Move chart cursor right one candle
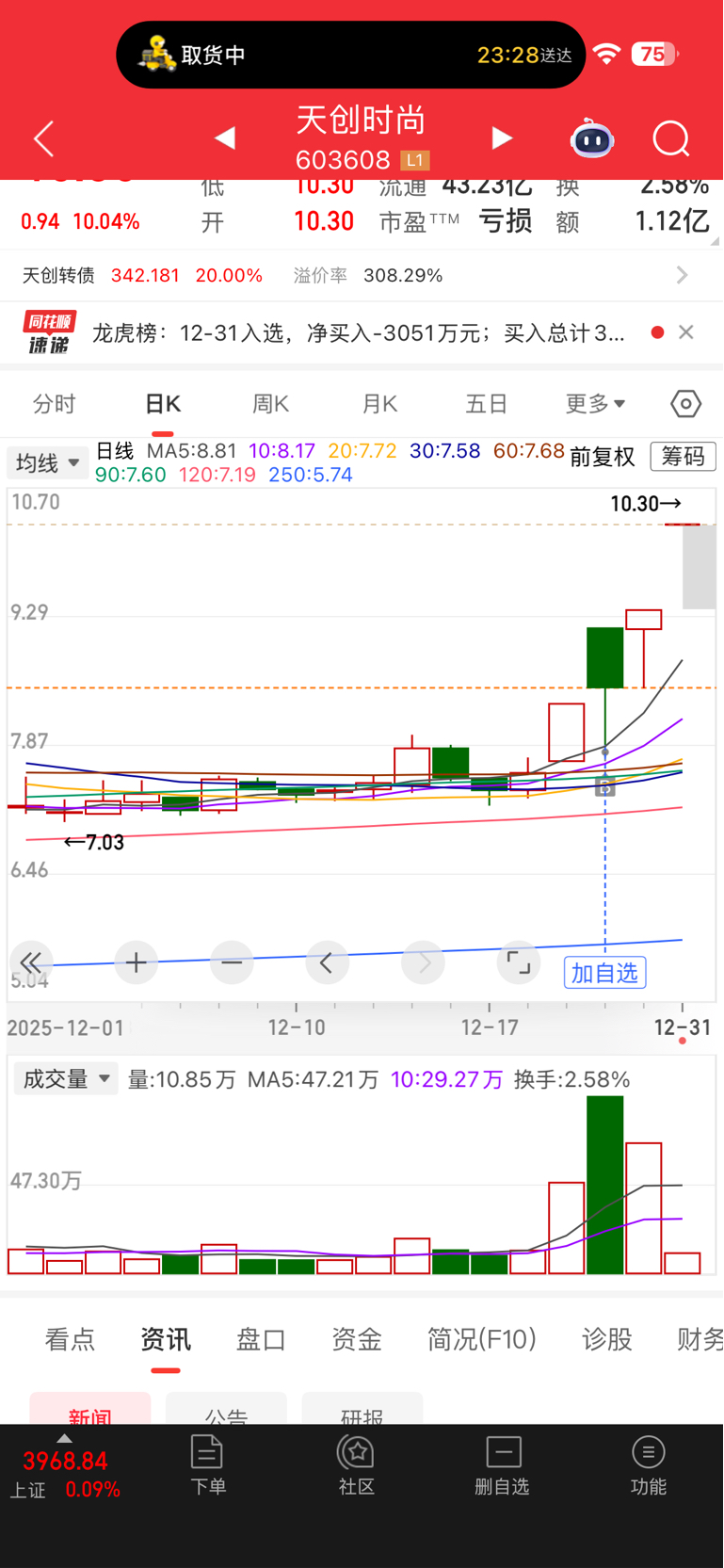Image resolution: width=724 pixels, height=1568 pixels. click(424, 962)
